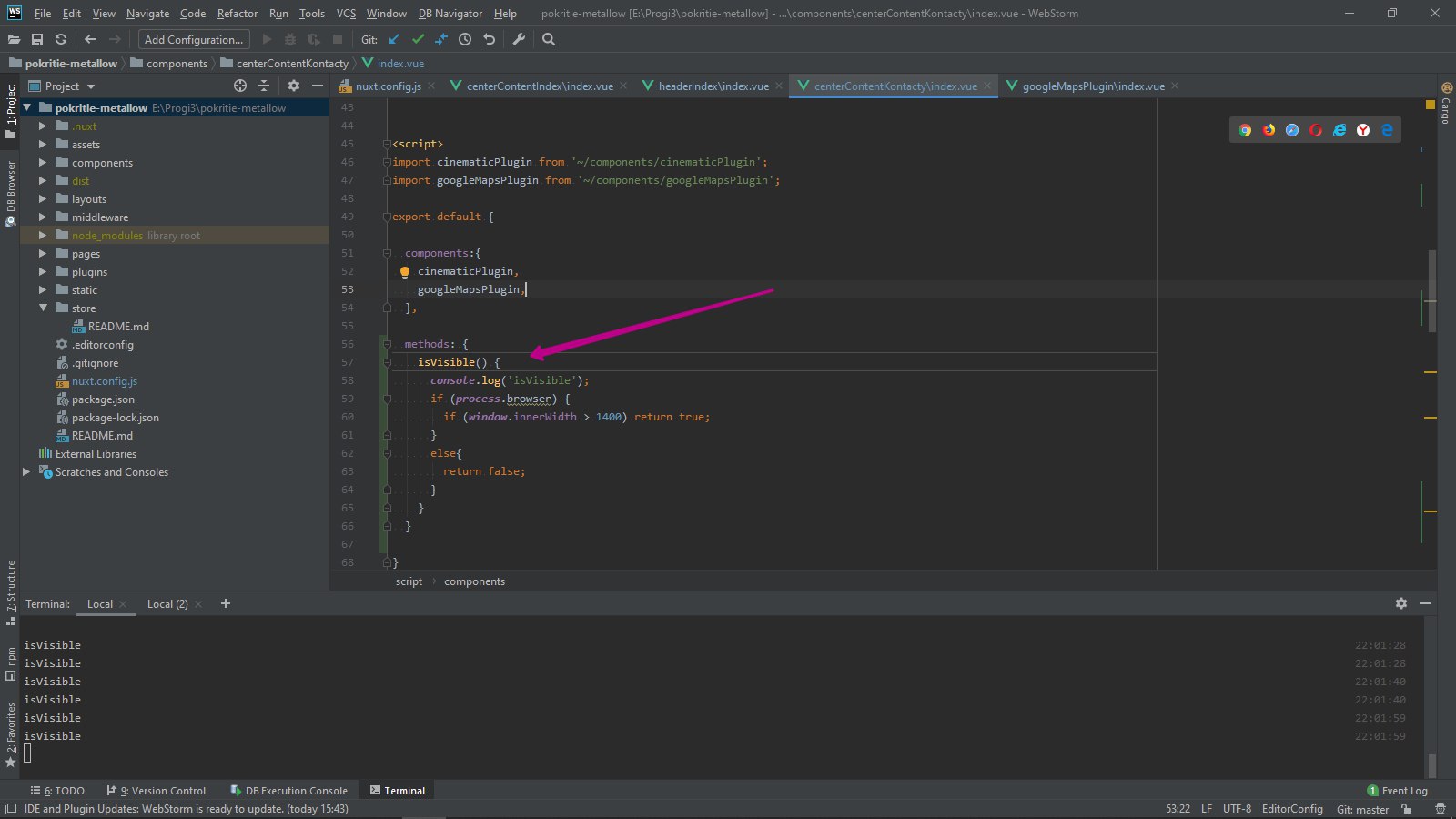The width and height of the screenshot is (1456, 819).
Task: Open settings via wrench icon
Action: click(x=519, y=39)
